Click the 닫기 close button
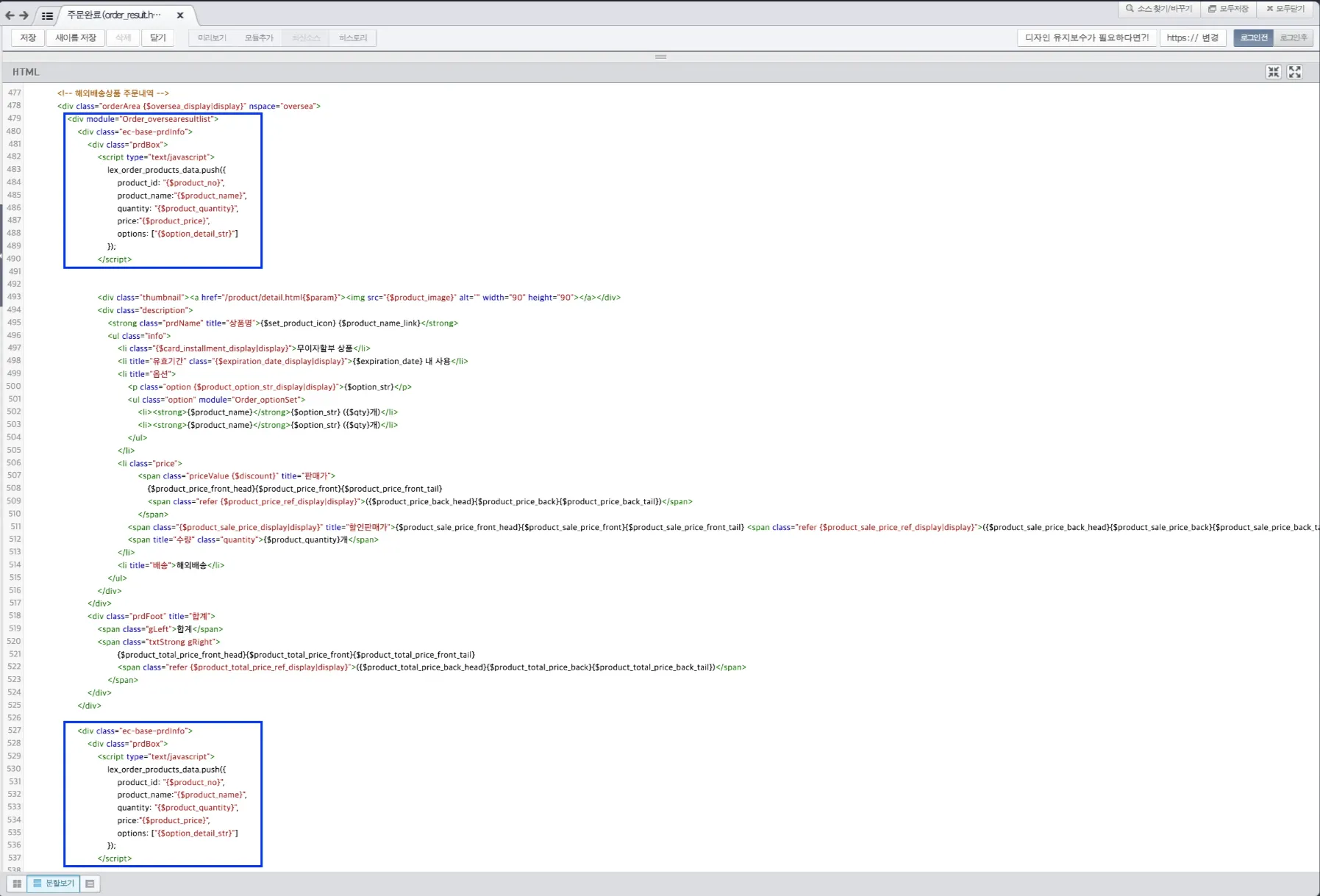The height and width of the screenshot is (896, 1320). [158, 37]
